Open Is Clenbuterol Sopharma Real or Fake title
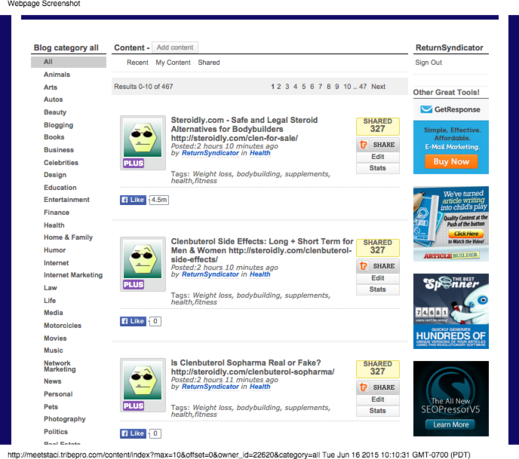Viewport: 519px width, 459px height. click(x=253, y=367)
